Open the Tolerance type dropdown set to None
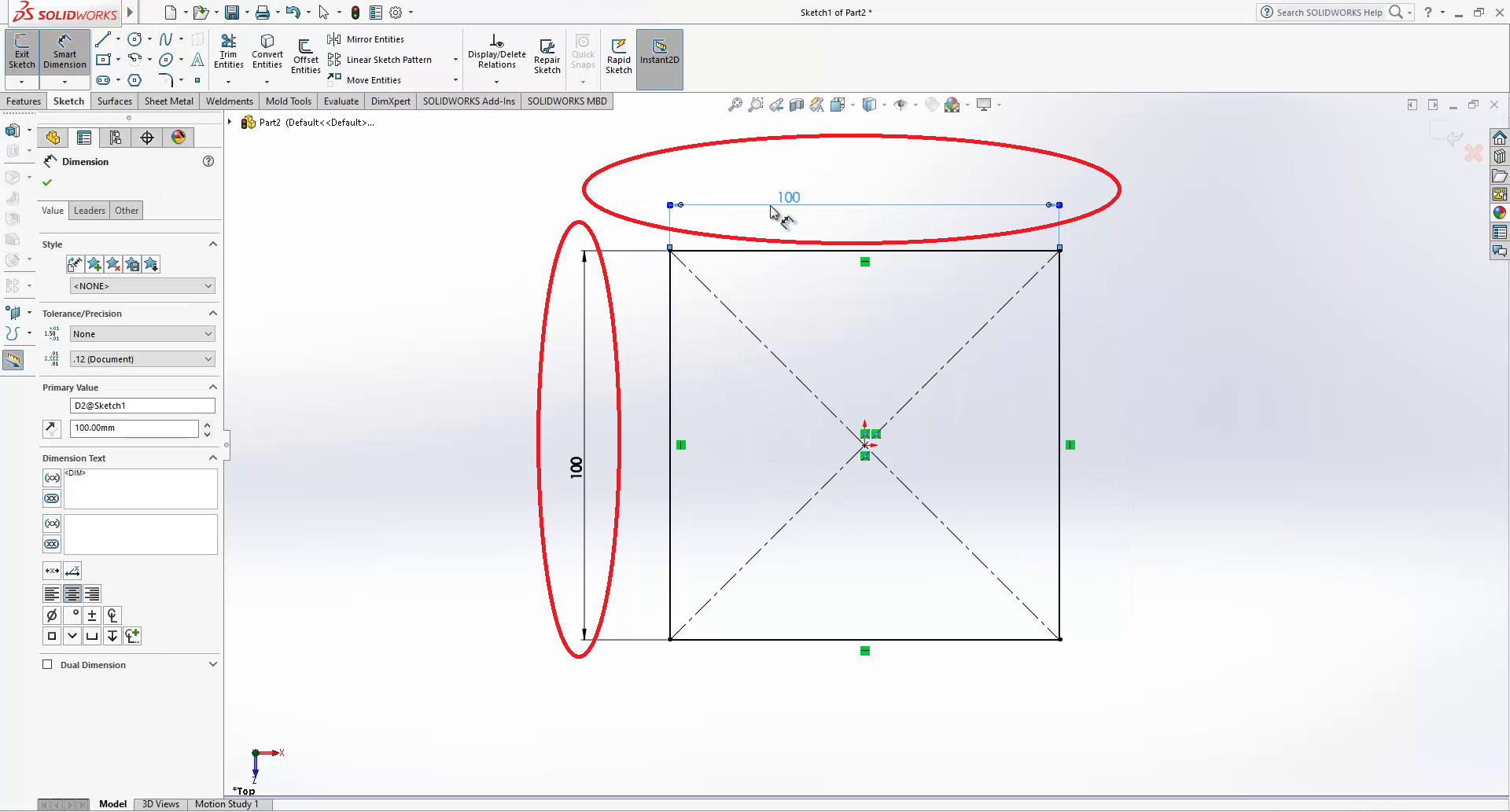The width and height of the screenshot is (1510, 812). (142, 334)
